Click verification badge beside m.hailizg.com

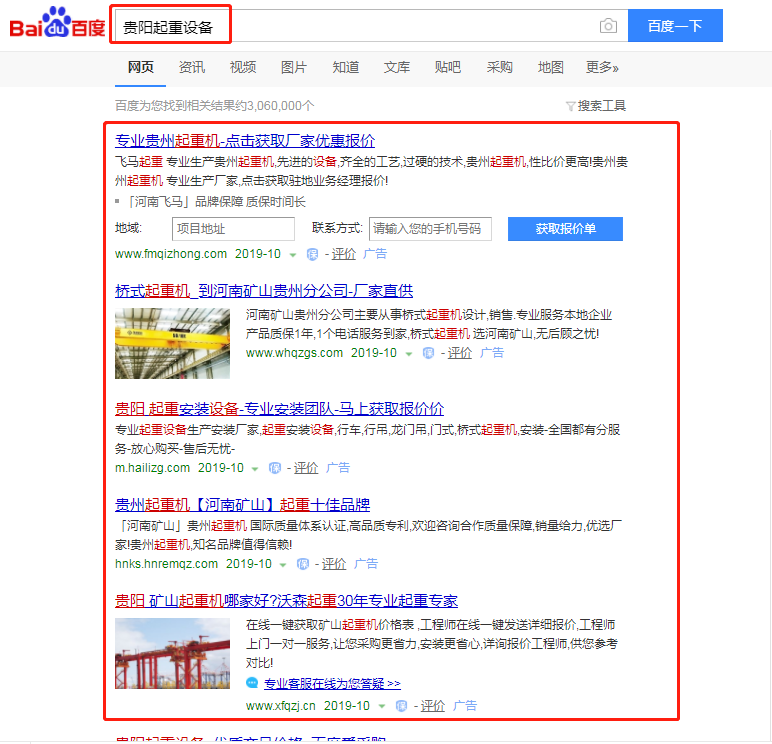[275, 468]
